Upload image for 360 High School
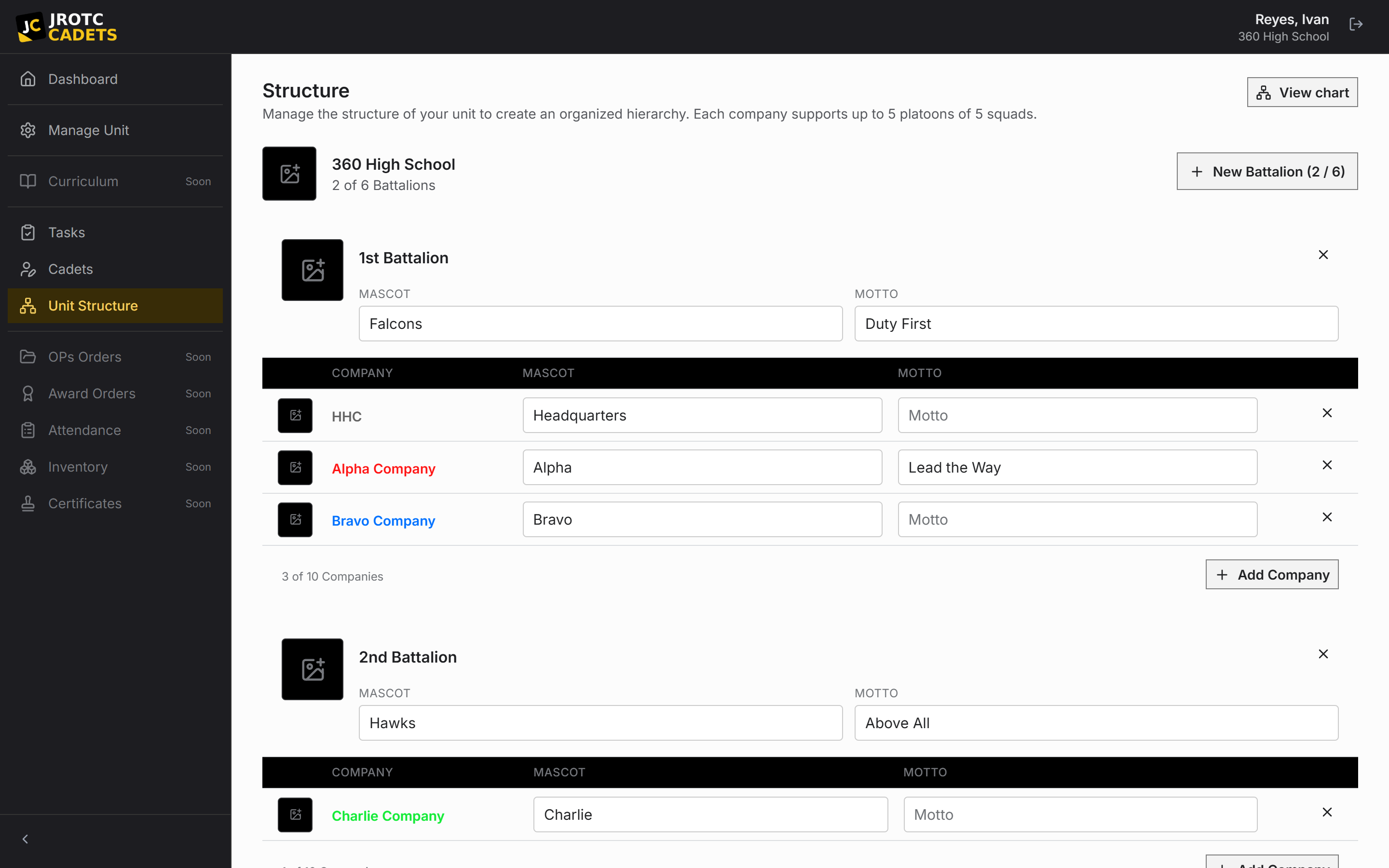Image resolution: width=1389 pixels, height=868 pixels. point(289,174)
